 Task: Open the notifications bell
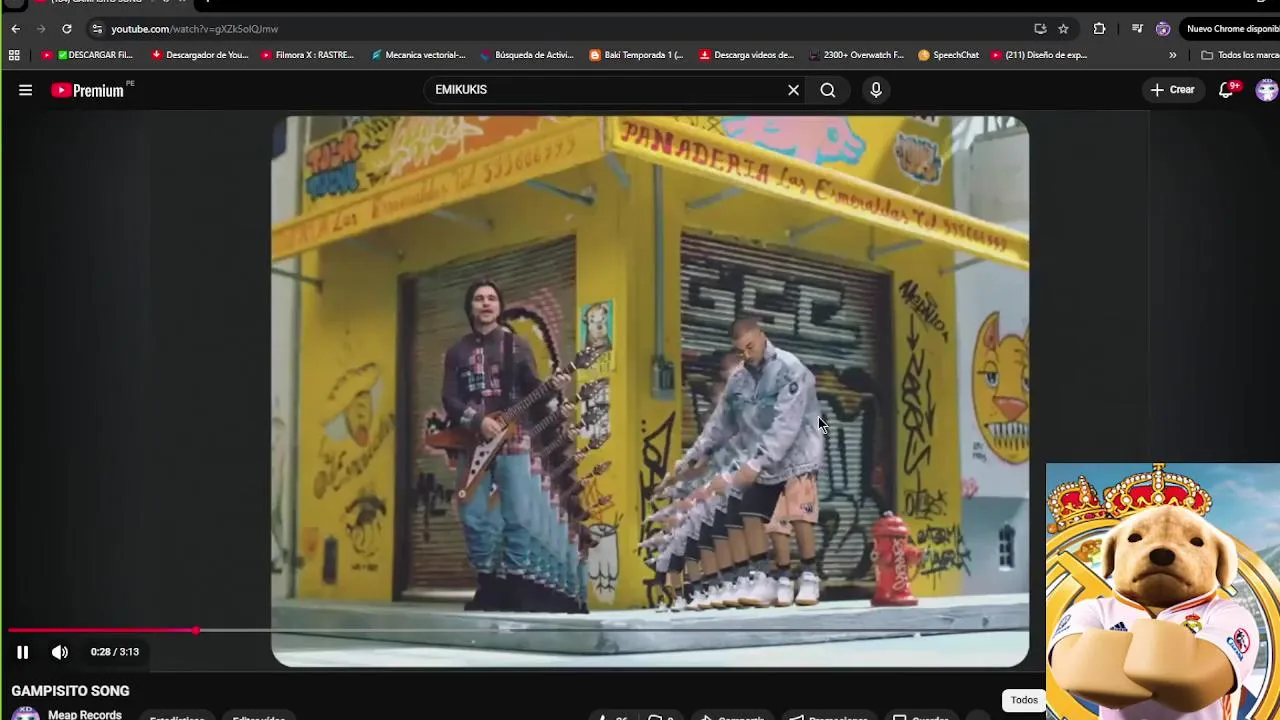click(x=1227, y=90)
